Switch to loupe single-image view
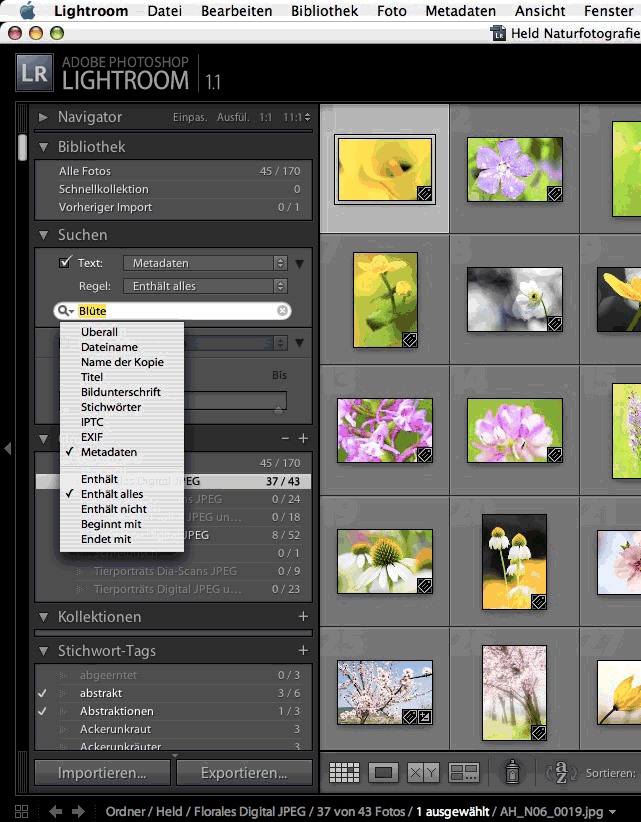The width and height of the screenshot is (641, 822). point(383,772)
